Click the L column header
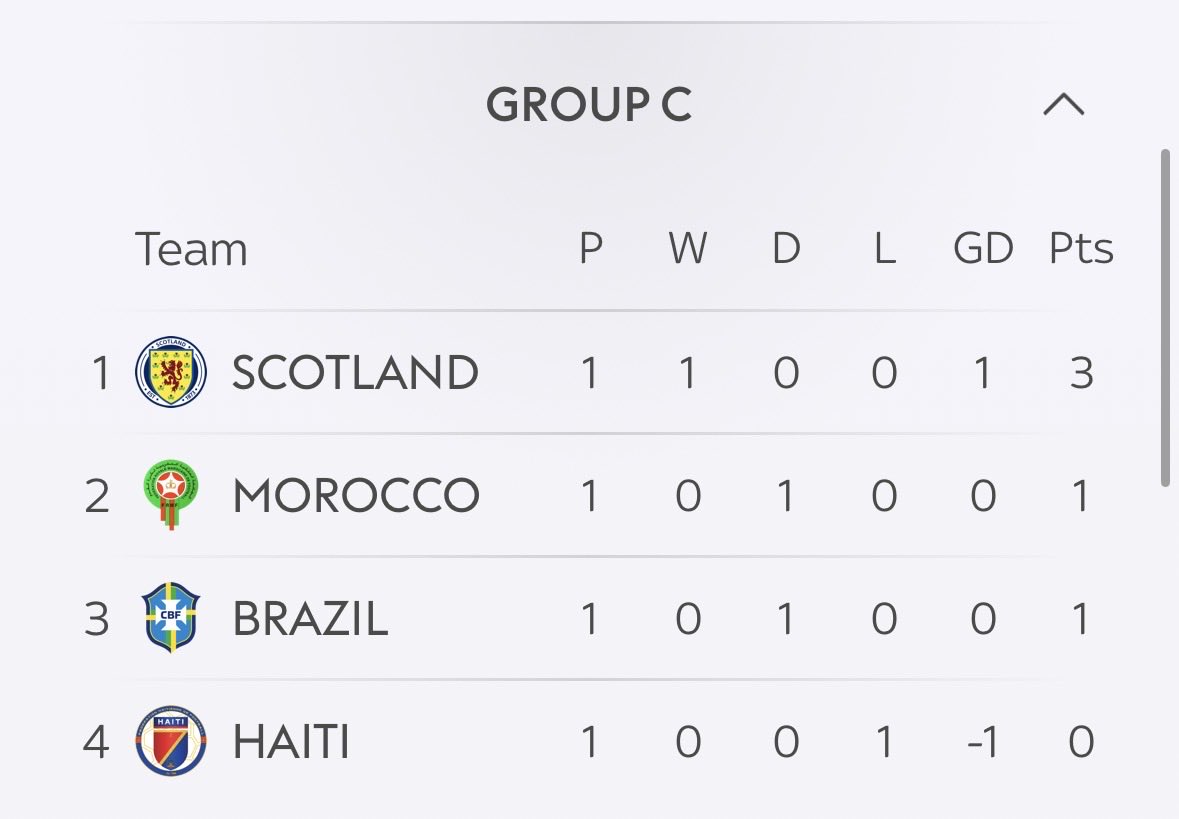Image resolution: width=1179 pixels, height=819 pixels. click(884, 248)
